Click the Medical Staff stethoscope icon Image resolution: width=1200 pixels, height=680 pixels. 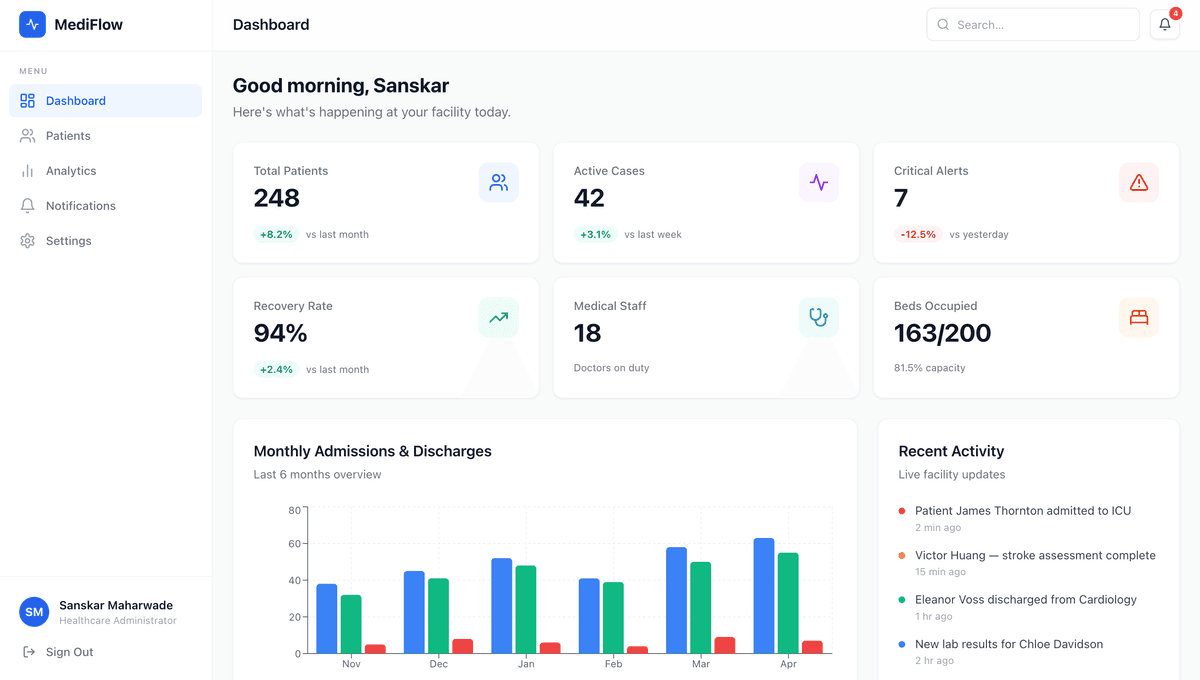point(818,317)
